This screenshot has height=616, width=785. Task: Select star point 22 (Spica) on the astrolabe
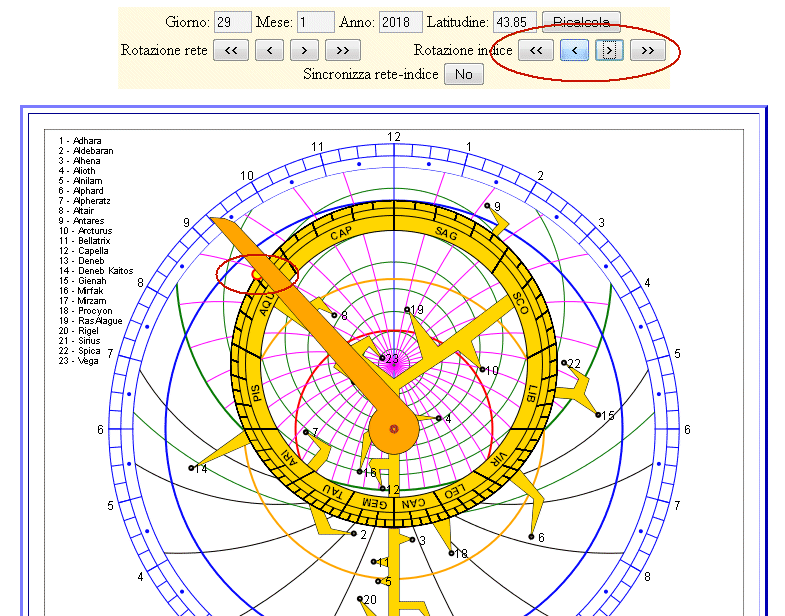pyautogui.click(x=564, y=363)
